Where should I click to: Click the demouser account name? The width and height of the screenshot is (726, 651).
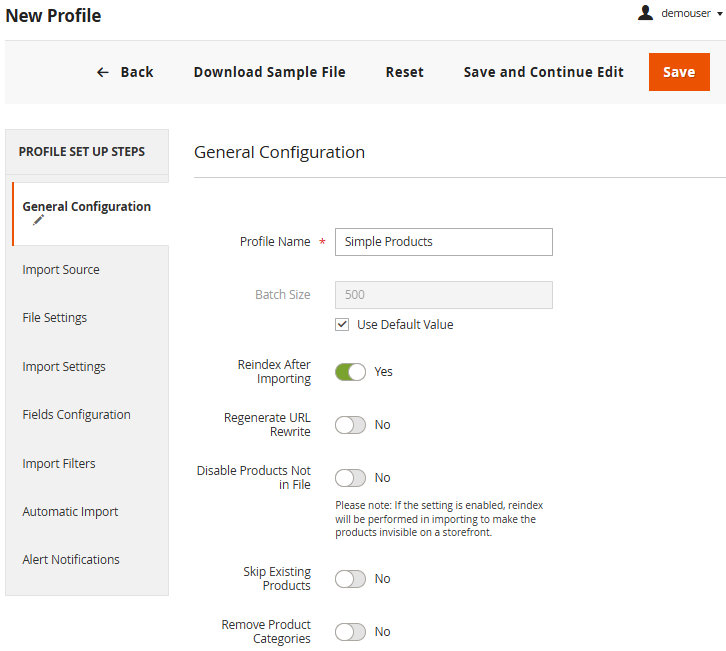686,13
